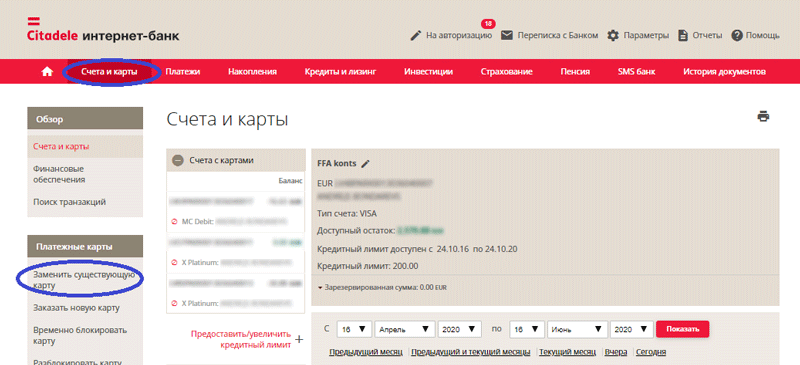The width and height of the screenshot is (800, 365).
Task: Open end month dropdown Июнь
Action: pyautogui.click(x=577, y=329)
